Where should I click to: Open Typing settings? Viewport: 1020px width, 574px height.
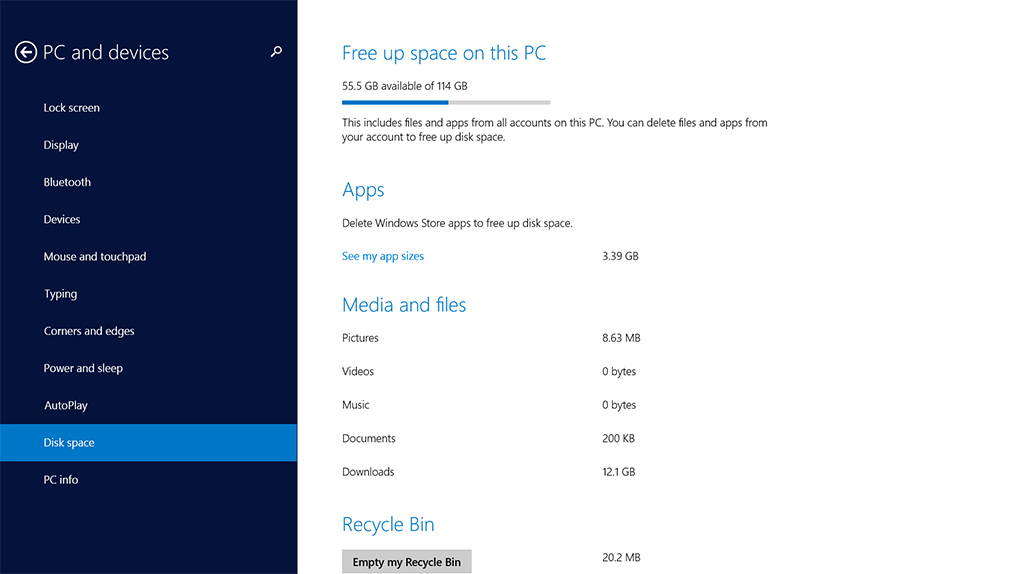coord(60,294)
